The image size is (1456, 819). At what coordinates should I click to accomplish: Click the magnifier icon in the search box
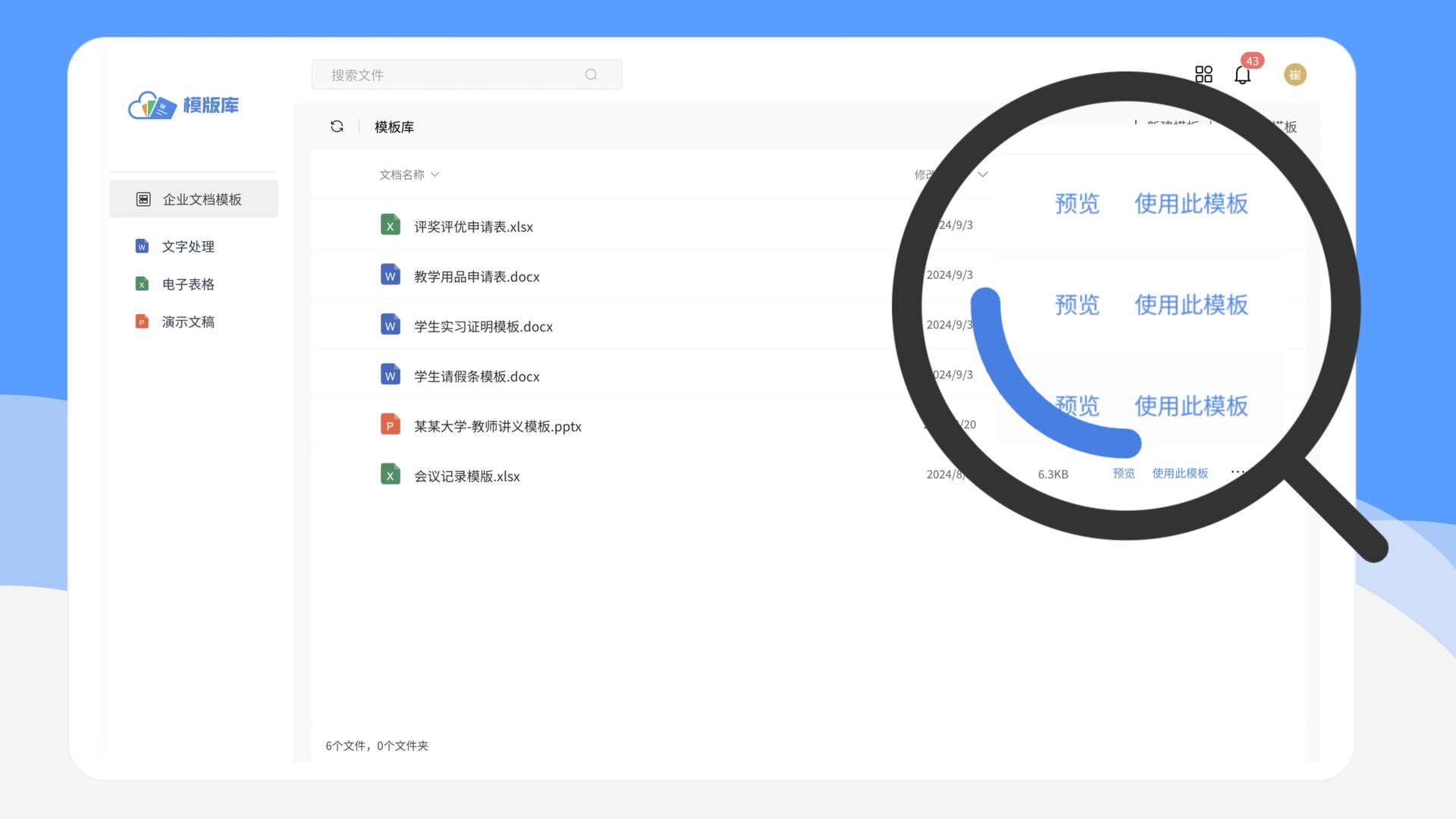point(591,74)
